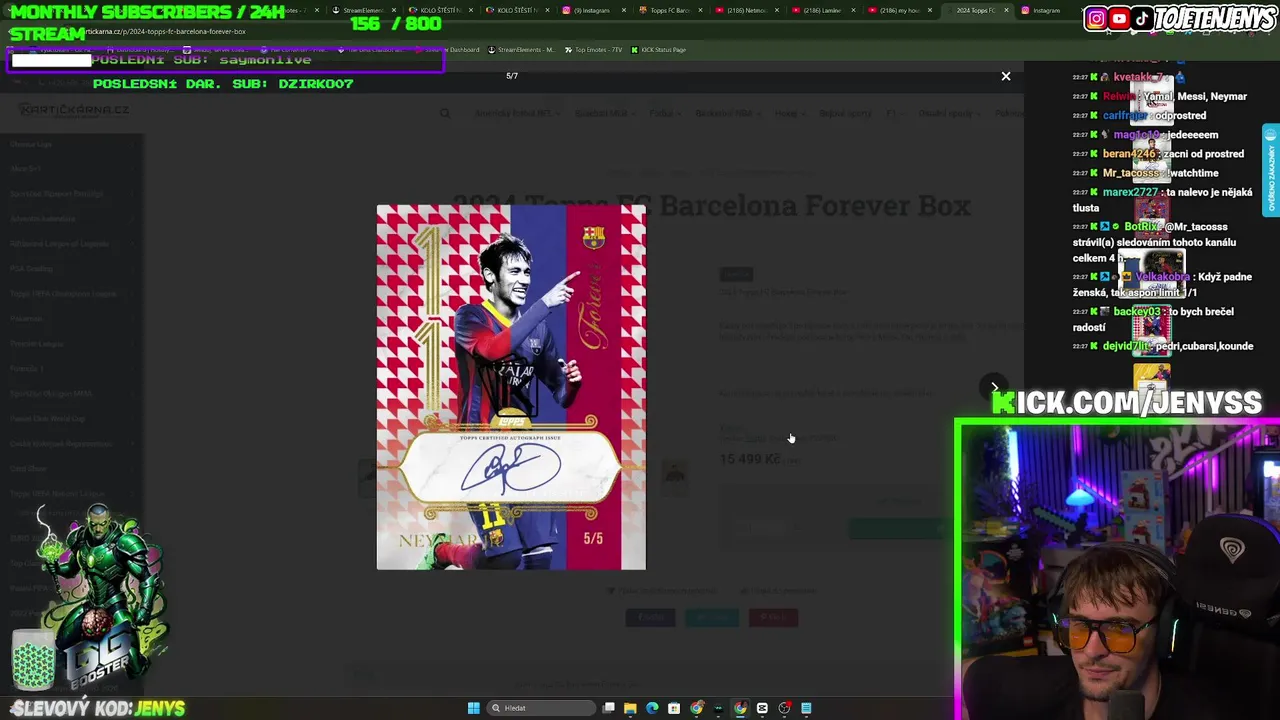Open Microsoft Store from taskbar
1280x720 pixels.
tap(674, 708)
